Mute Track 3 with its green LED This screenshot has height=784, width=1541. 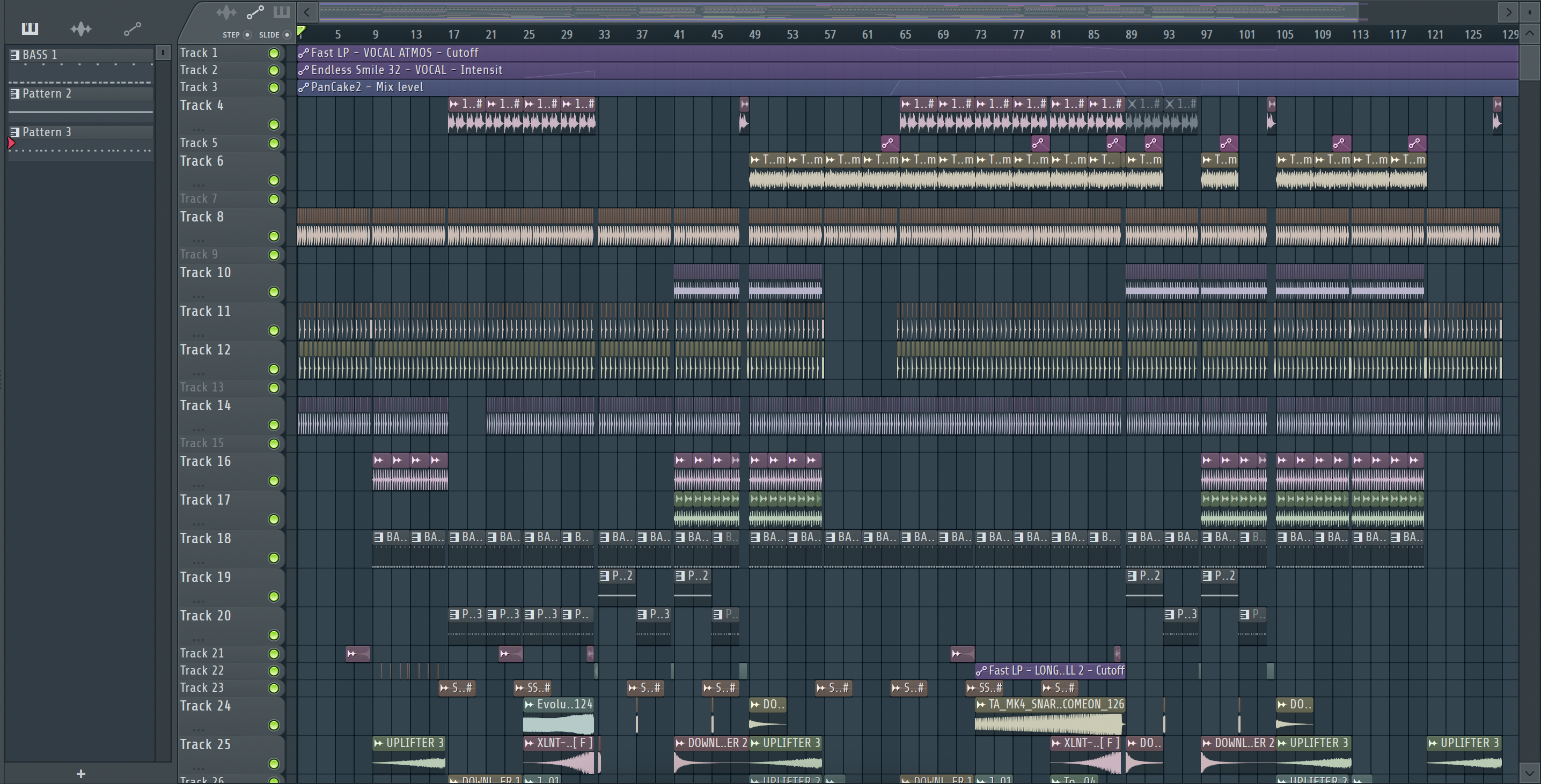pyautogui.click(x=274, y=88)
